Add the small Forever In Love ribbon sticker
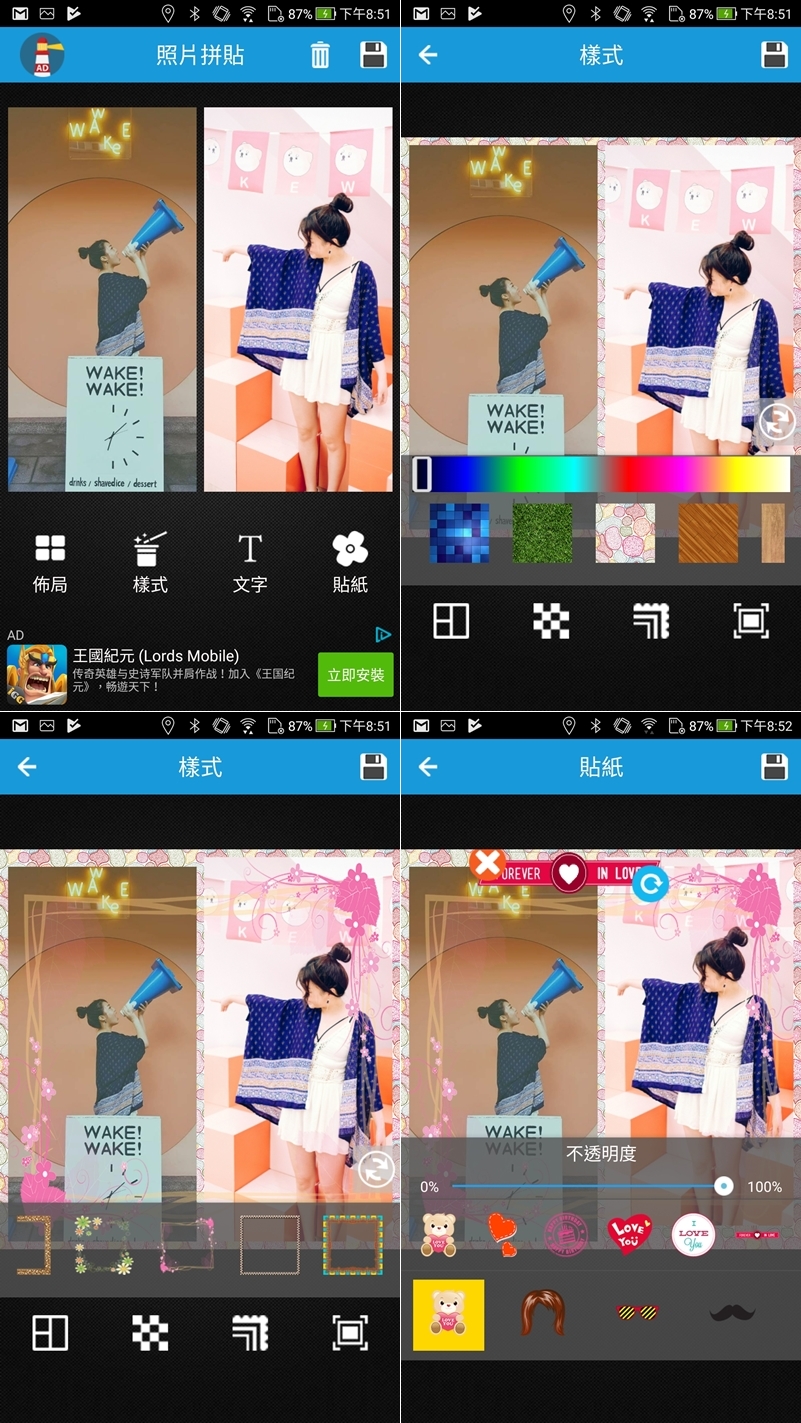Viewport: 801px width, 1423px height. (x=758, y=1235)
